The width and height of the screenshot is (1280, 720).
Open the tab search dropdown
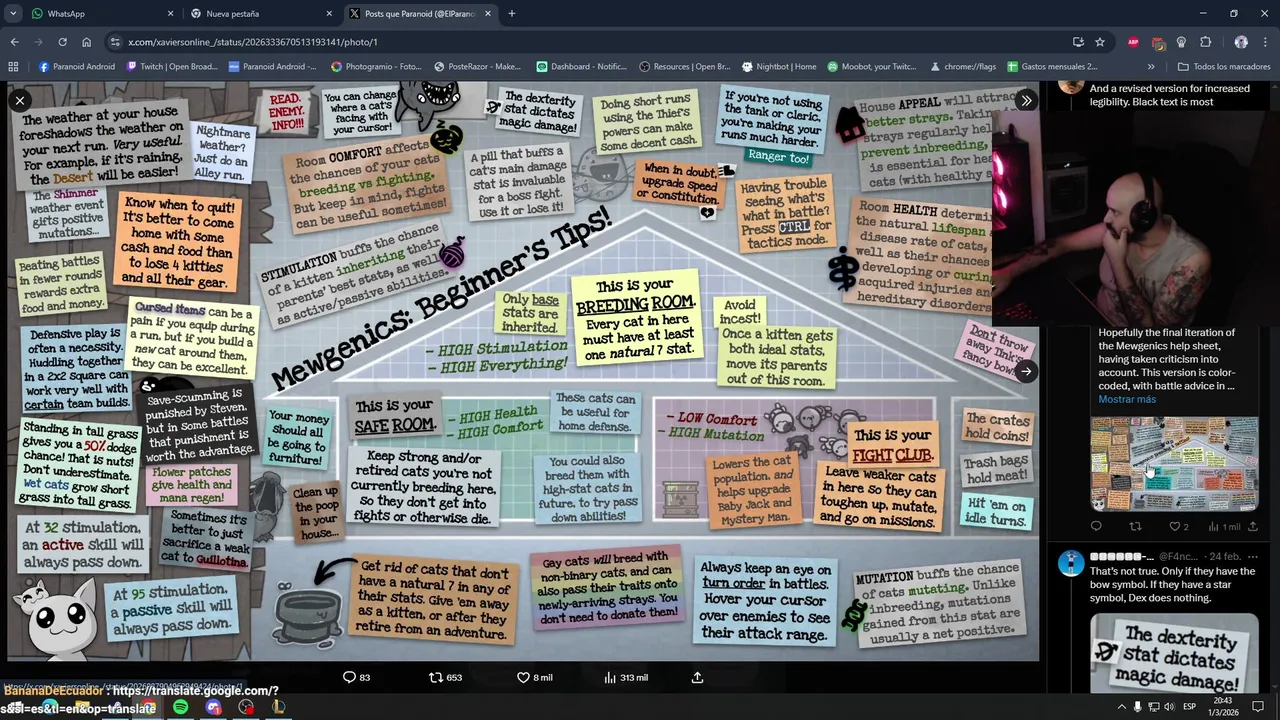[13, 14]
